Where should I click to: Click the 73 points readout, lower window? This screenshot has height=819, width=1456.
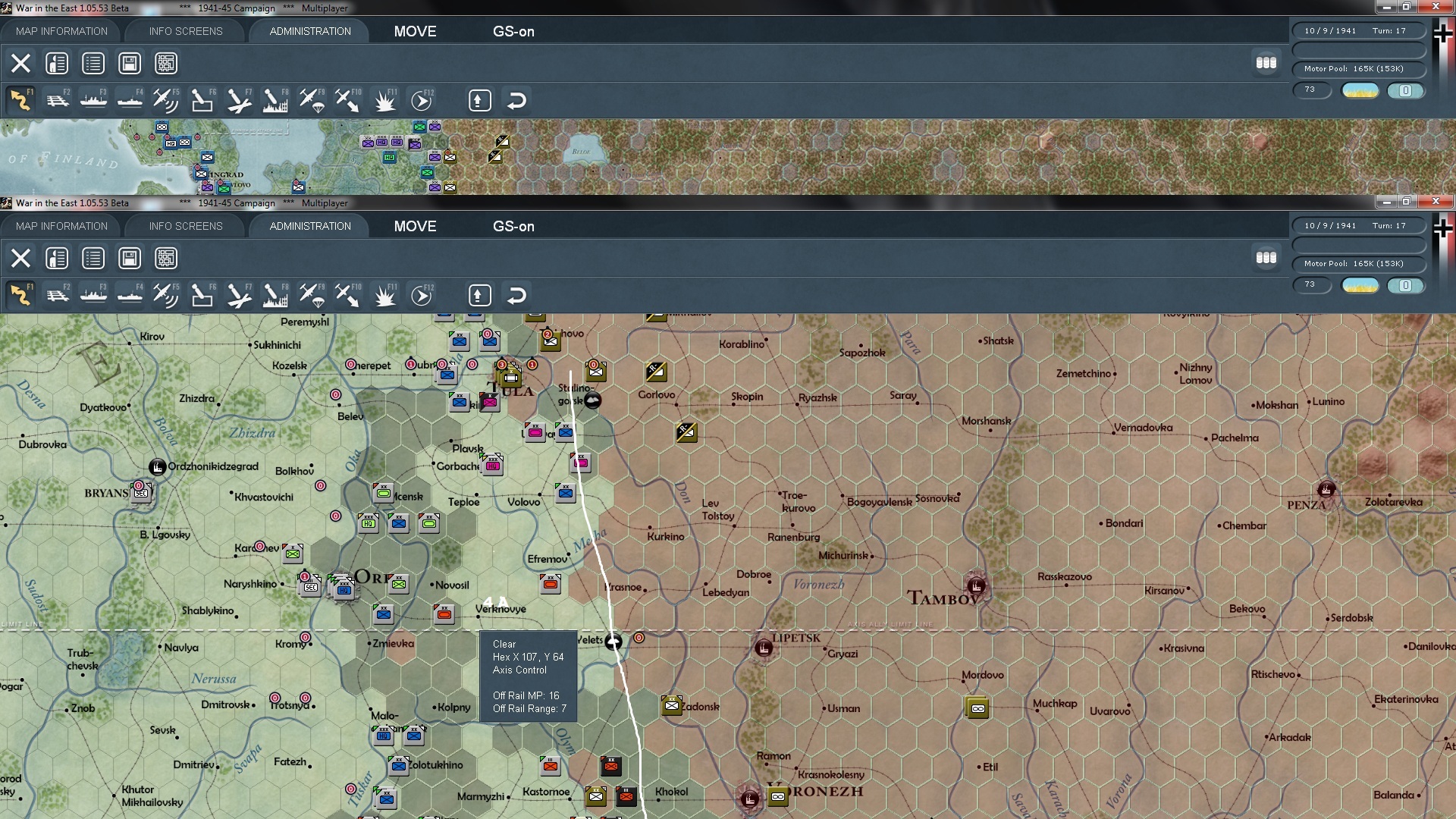[x=1311, y=284]
